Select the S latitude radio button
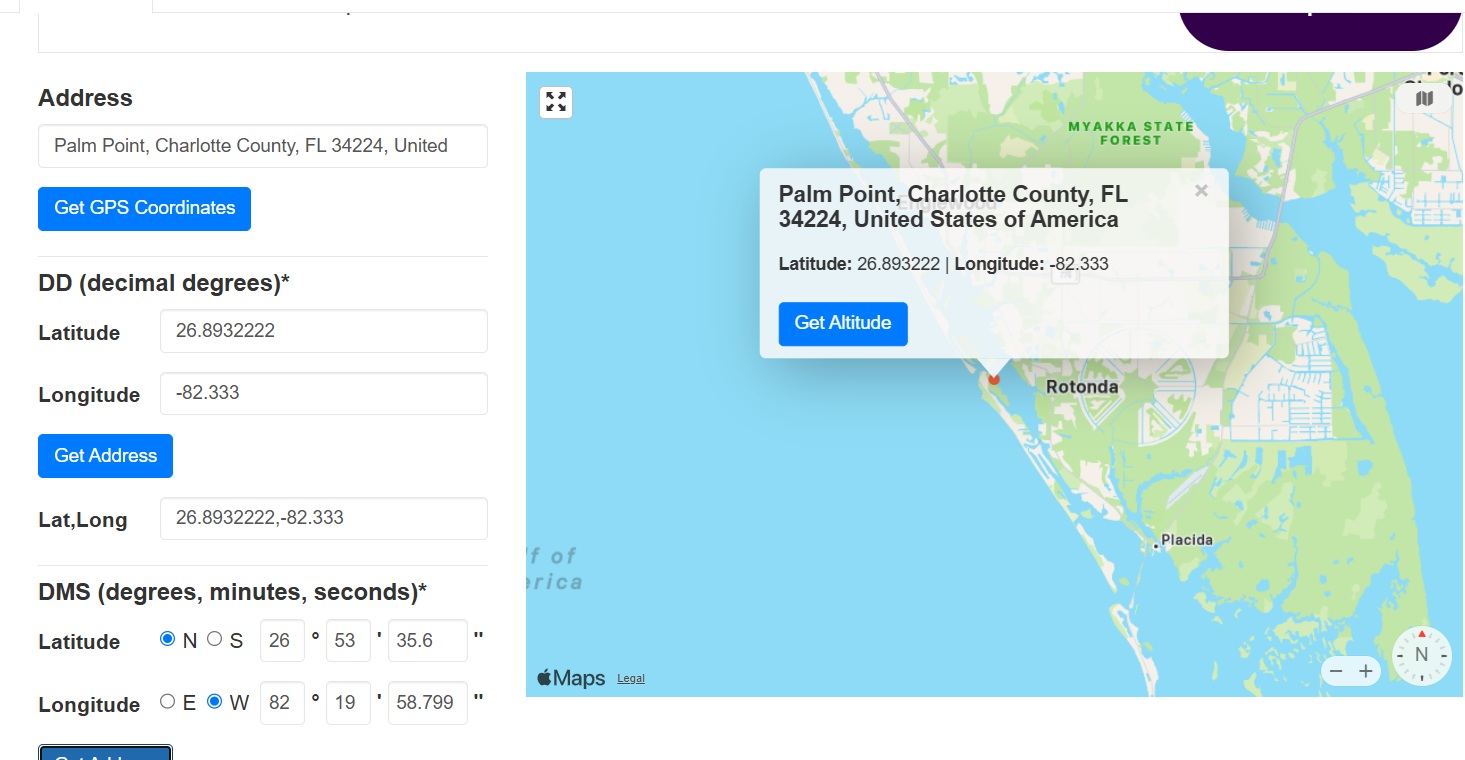 click(214, 639)
